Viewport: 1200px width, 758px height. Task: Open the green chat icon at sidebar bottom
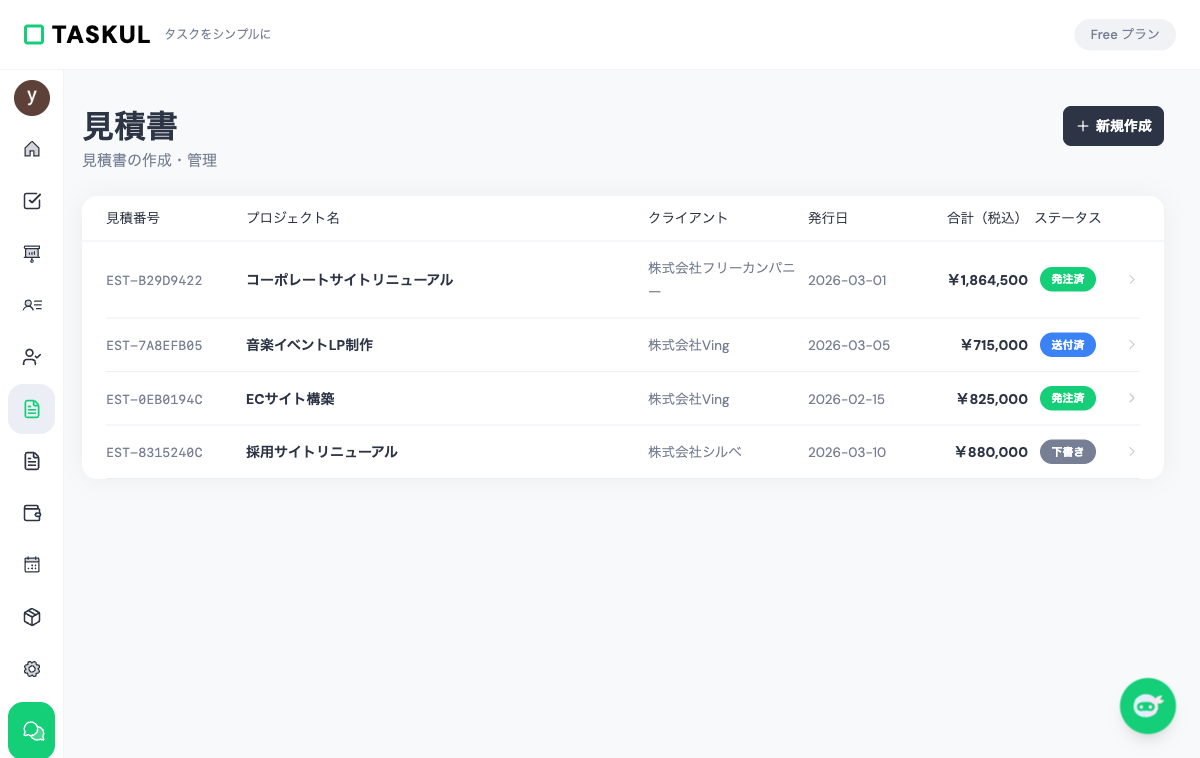[32, 730]
